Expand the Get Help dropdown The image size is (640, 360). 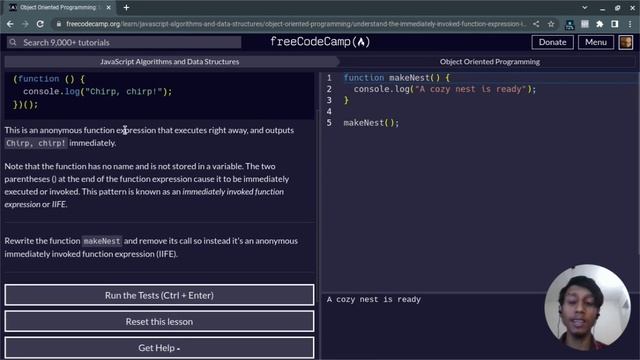pyautogui.click(x=159, y=348)
